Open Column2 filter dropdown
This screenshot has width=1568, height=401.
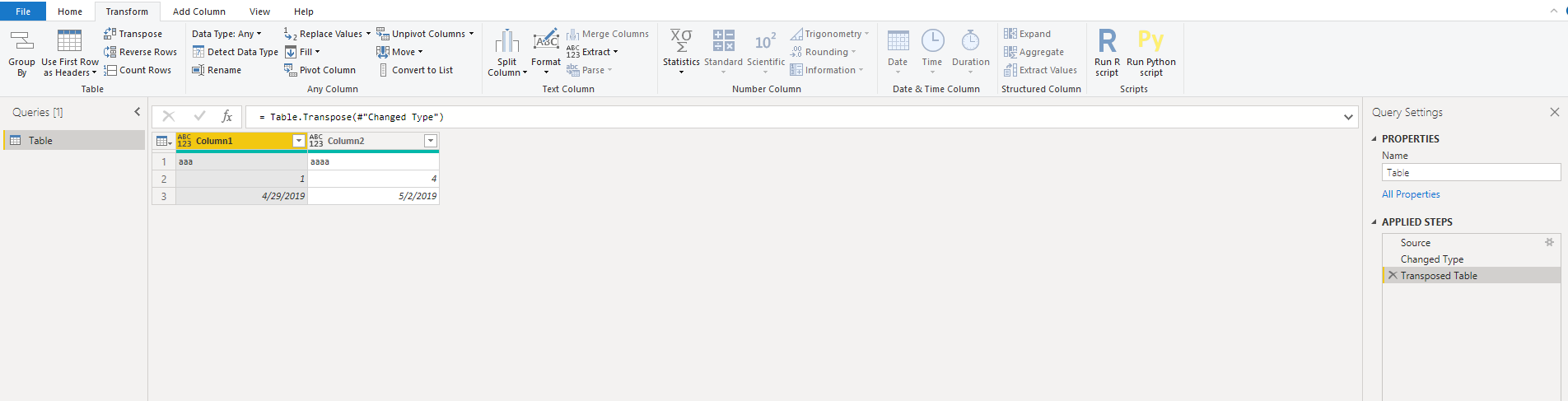tap(430, 141)
